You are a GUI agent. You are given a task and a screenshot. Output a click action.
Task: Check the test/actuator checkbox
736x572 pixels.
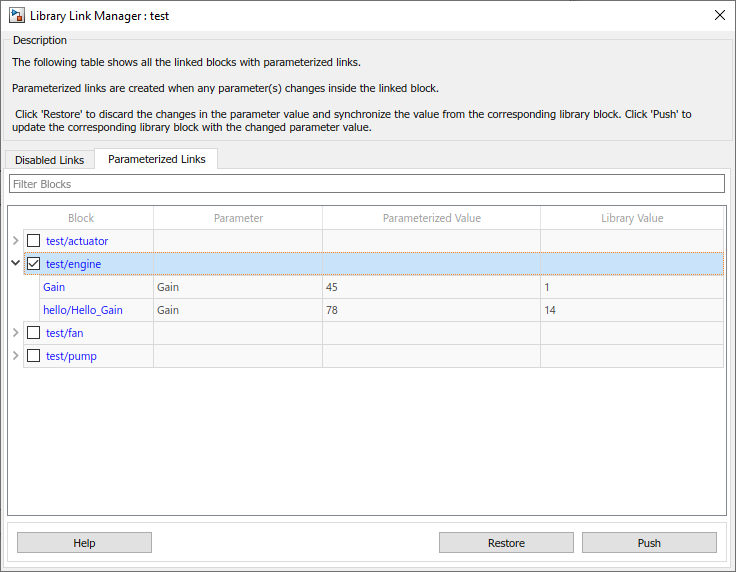coord(34,241)
